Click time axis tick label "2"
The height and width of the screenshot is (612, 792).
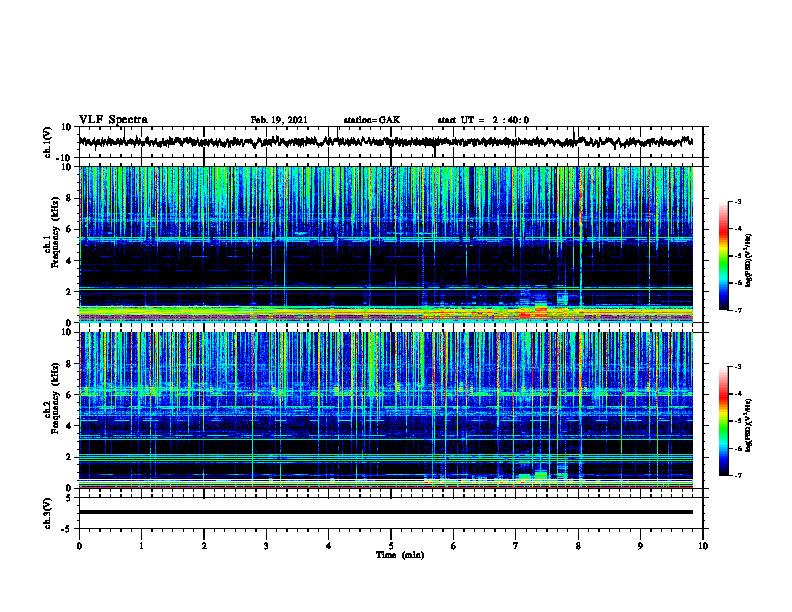click(x=204, y=546)
